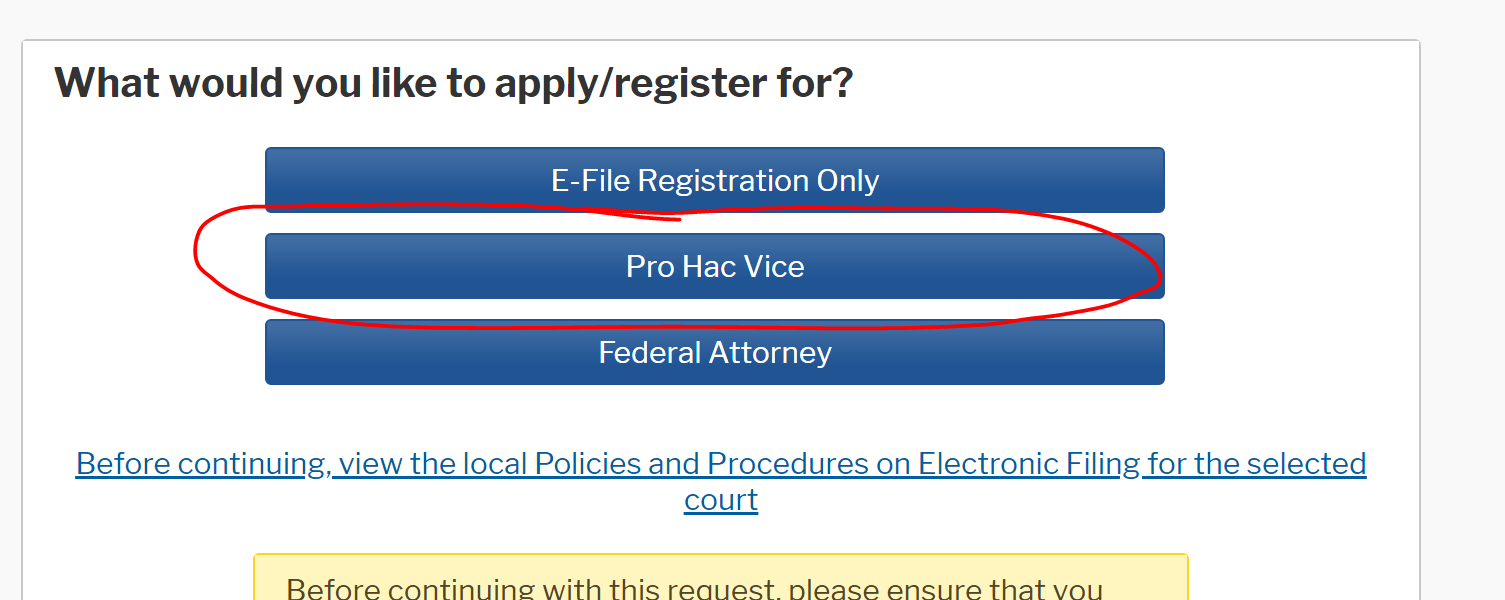This screenshot has width=1505, height=600.
Task: Click 'for the selected' at the link's end
Action: tap(1257, 464)
